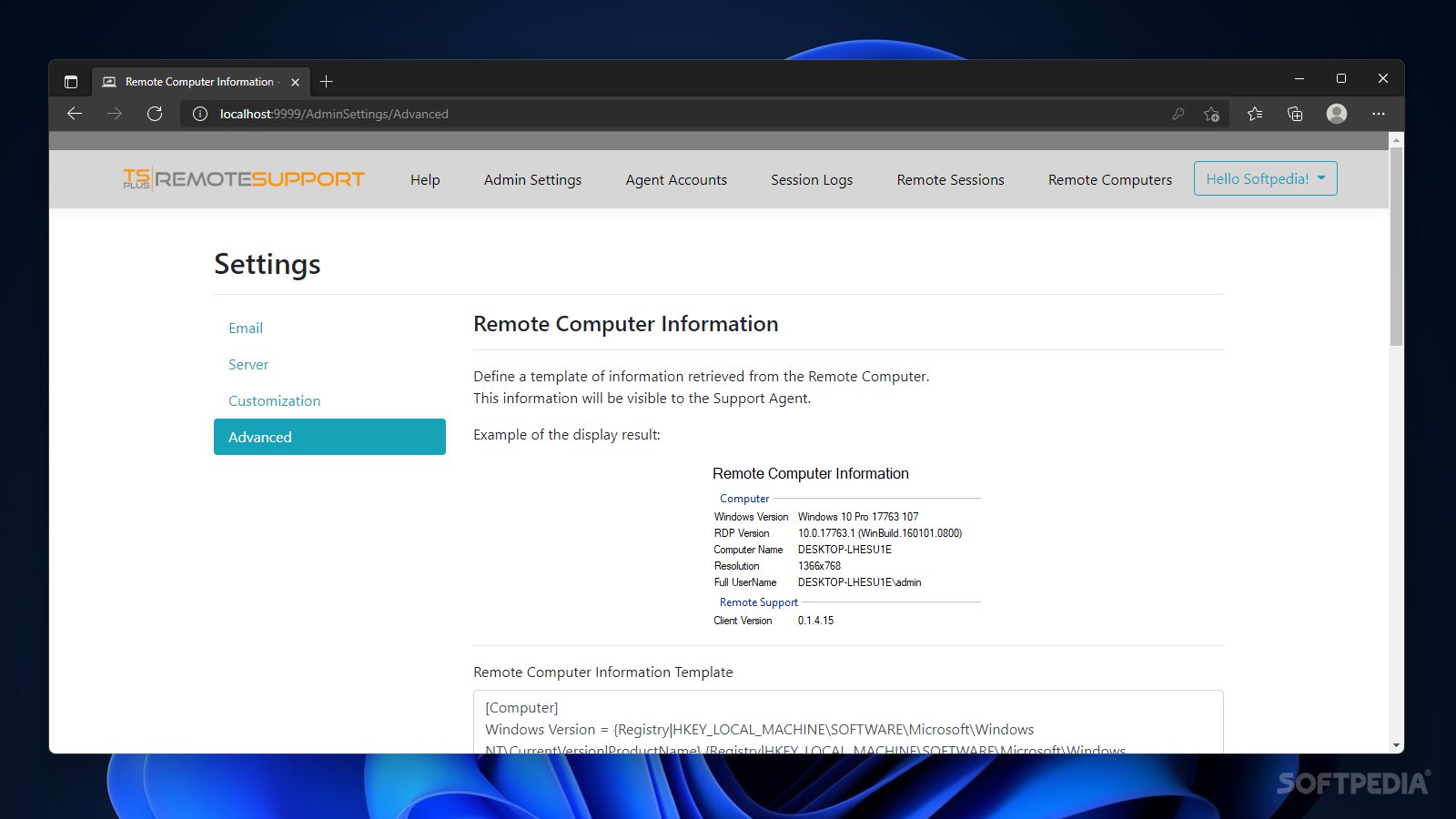Click the 'Example of the display result:' text
The image size is (1456, 819).
pos(567,435)
